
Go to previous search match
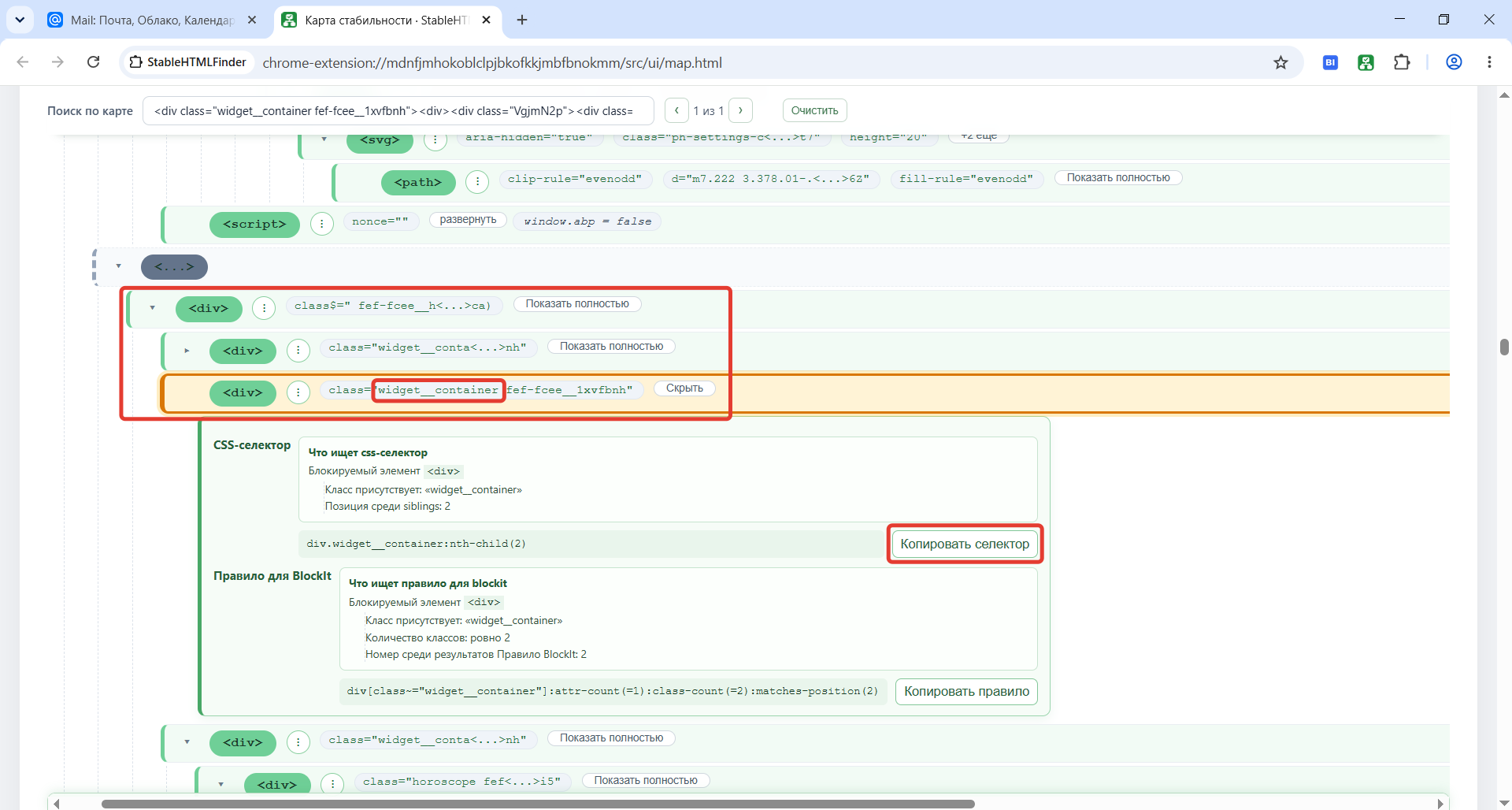[676, 110]
